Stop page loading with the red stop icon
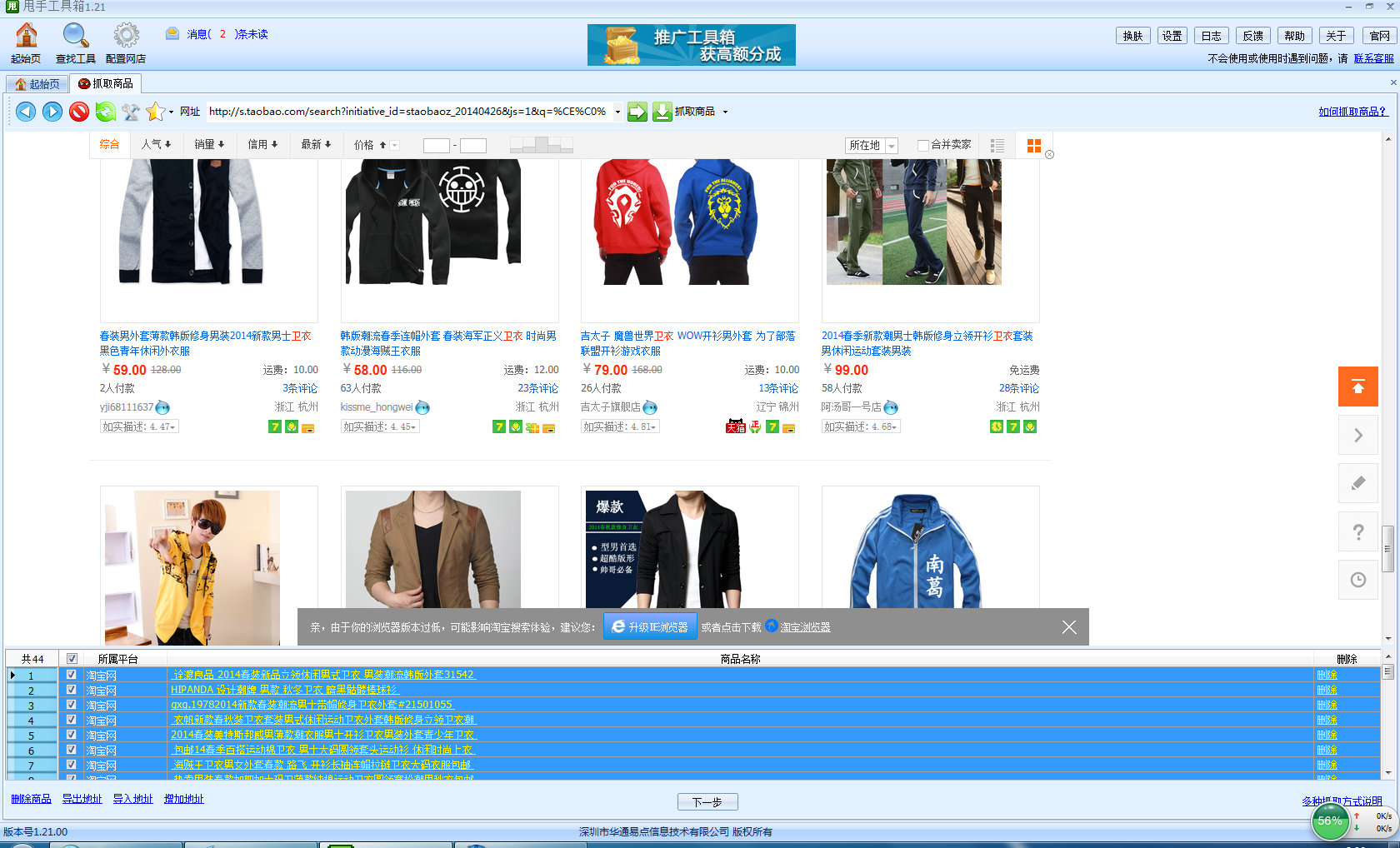Viewport: 1400px width, 848px height. pyautogui.click(x=79, y=112)
